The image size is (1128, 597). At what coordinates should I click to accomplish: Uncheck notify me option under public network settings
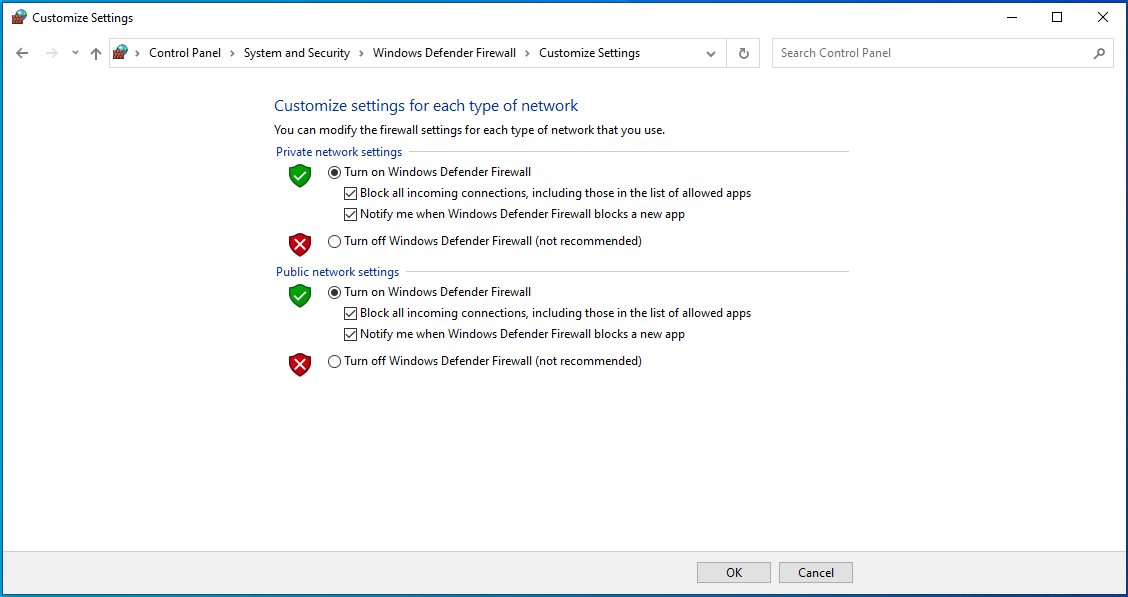(351, 333)
